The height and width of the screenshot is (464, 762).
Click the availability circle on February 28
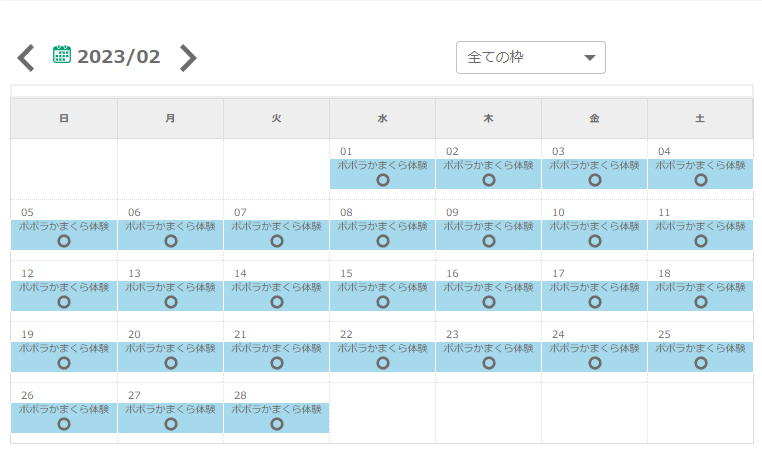pos(277,424)
